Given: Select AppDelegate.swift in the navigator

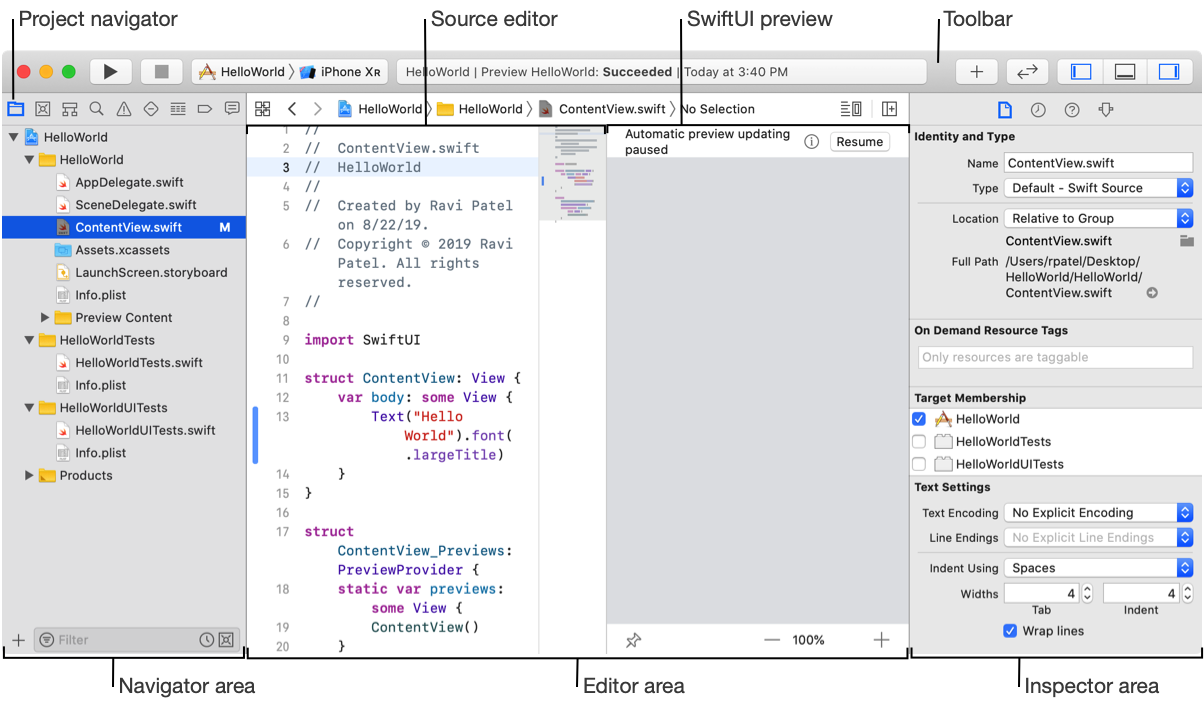Looking at the screenshot, I should coord(129,183).
